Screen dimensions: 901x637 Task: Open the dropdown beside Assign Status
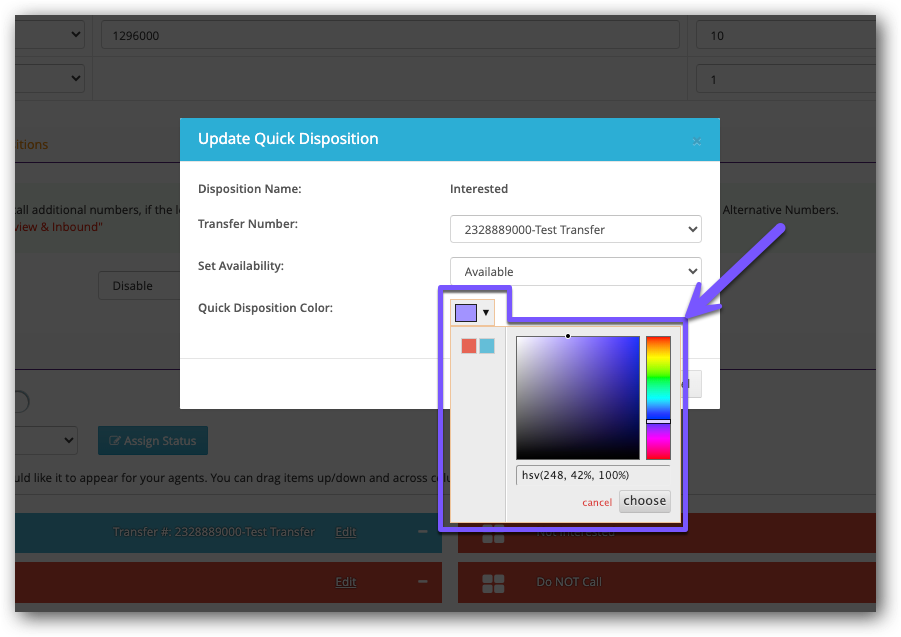point(47,441)
